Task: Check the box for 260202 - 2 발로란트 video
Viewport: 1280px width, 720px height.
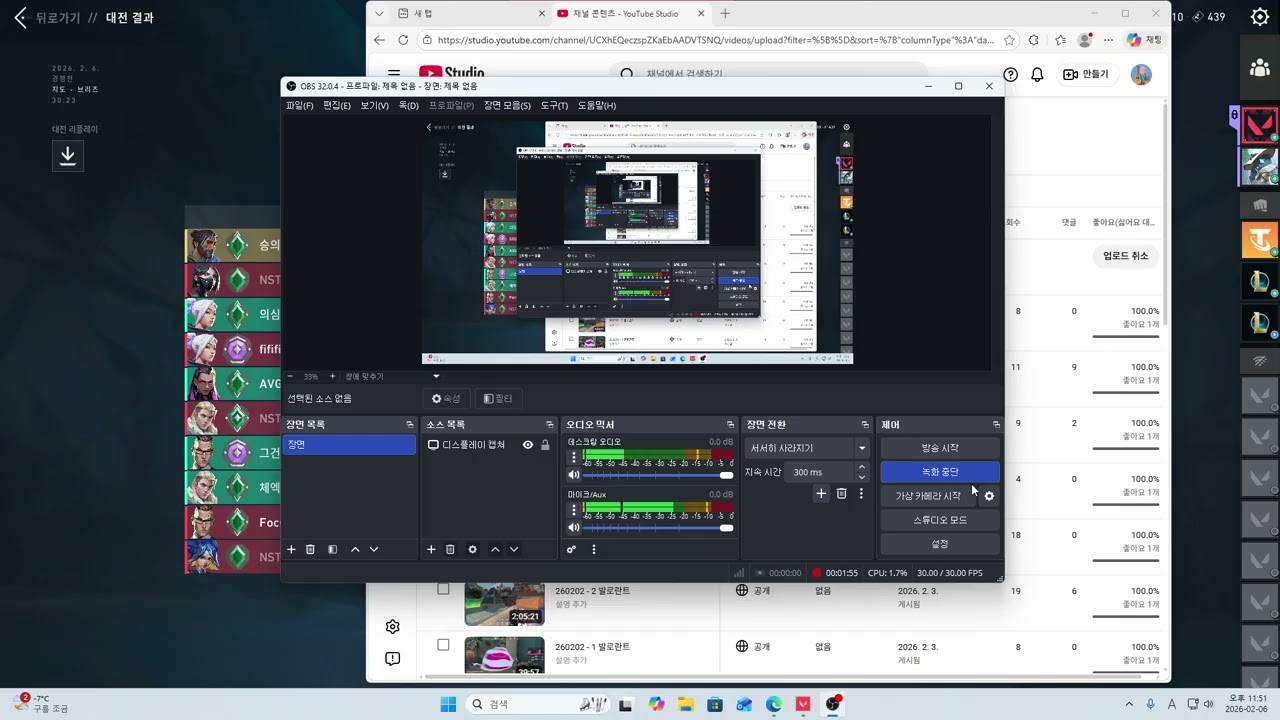Action: [443, 589]
